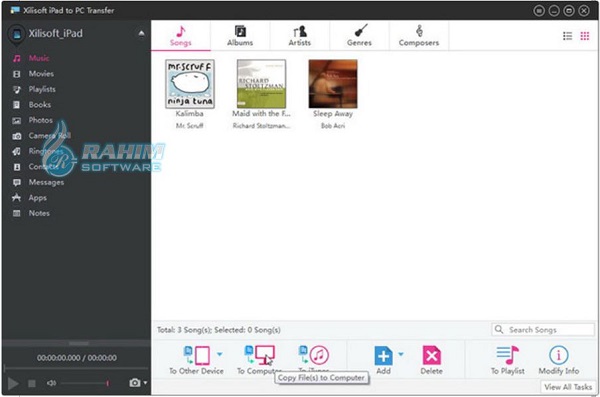Click the search magnifier icon
600x397 pixels.
[499, 329]
